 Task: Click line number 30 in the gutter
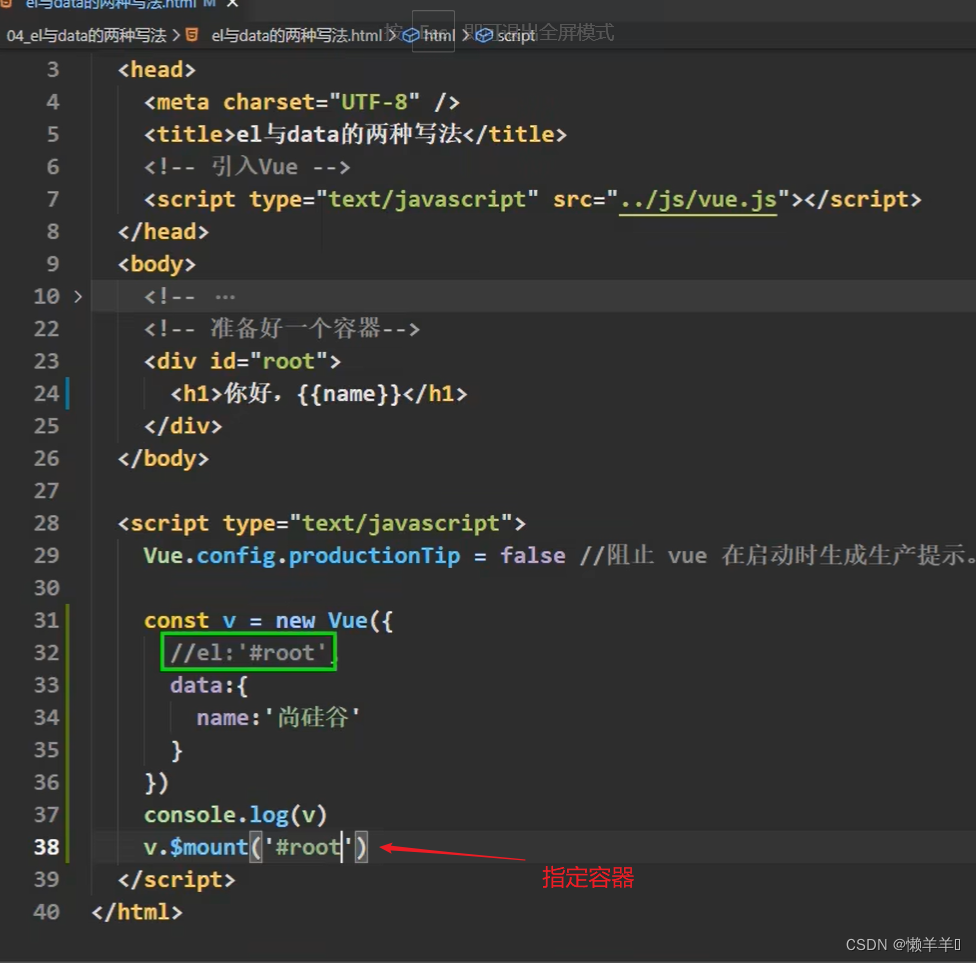pos(47,588)
